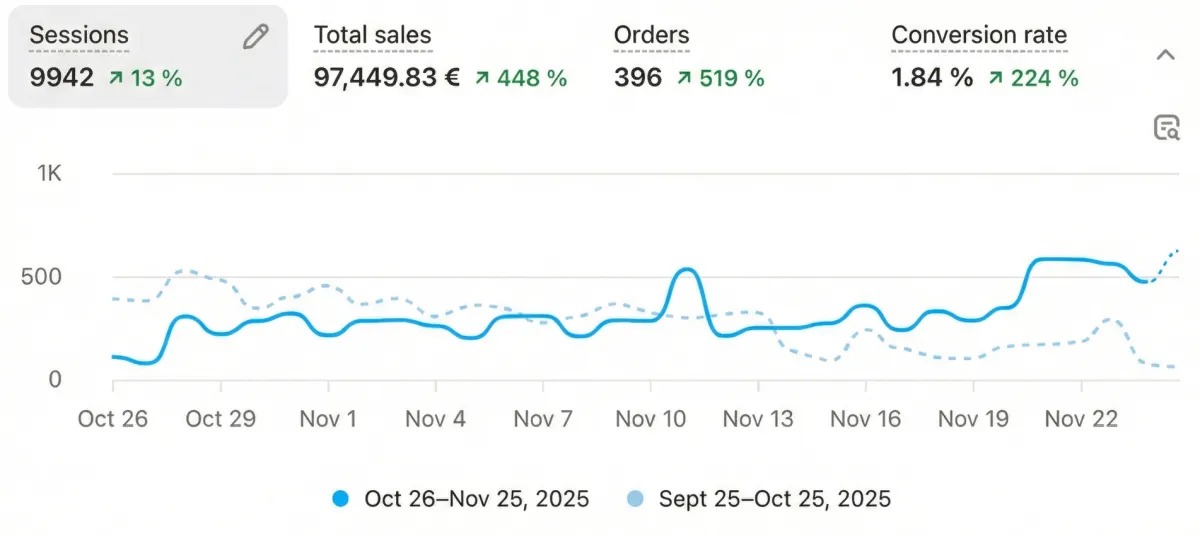Click the pencil edit icon on Sessions card
The width and height of the screenshot is (1200, 536).
coord(256,38)
